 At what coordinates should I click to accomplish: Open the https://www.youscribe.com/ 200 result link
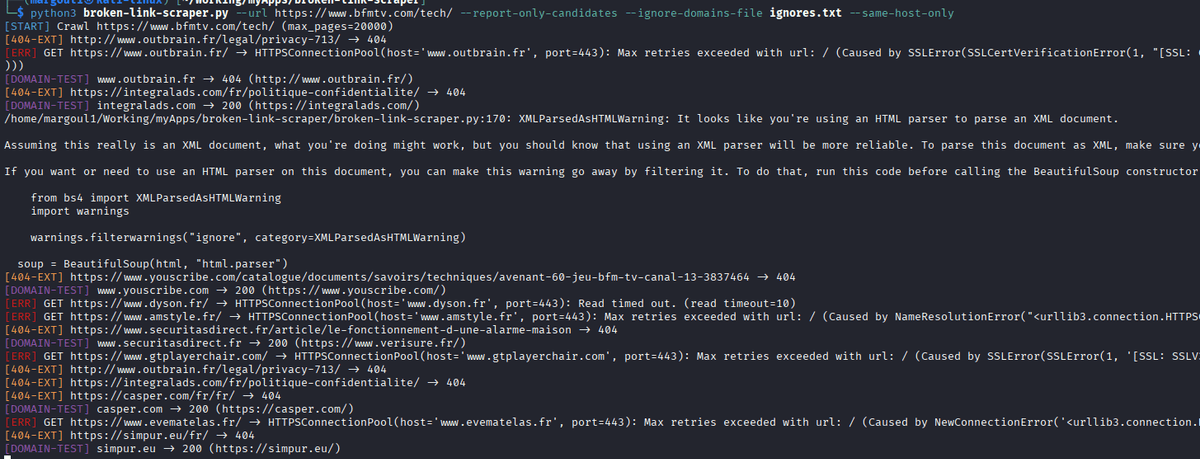(316, 289)
